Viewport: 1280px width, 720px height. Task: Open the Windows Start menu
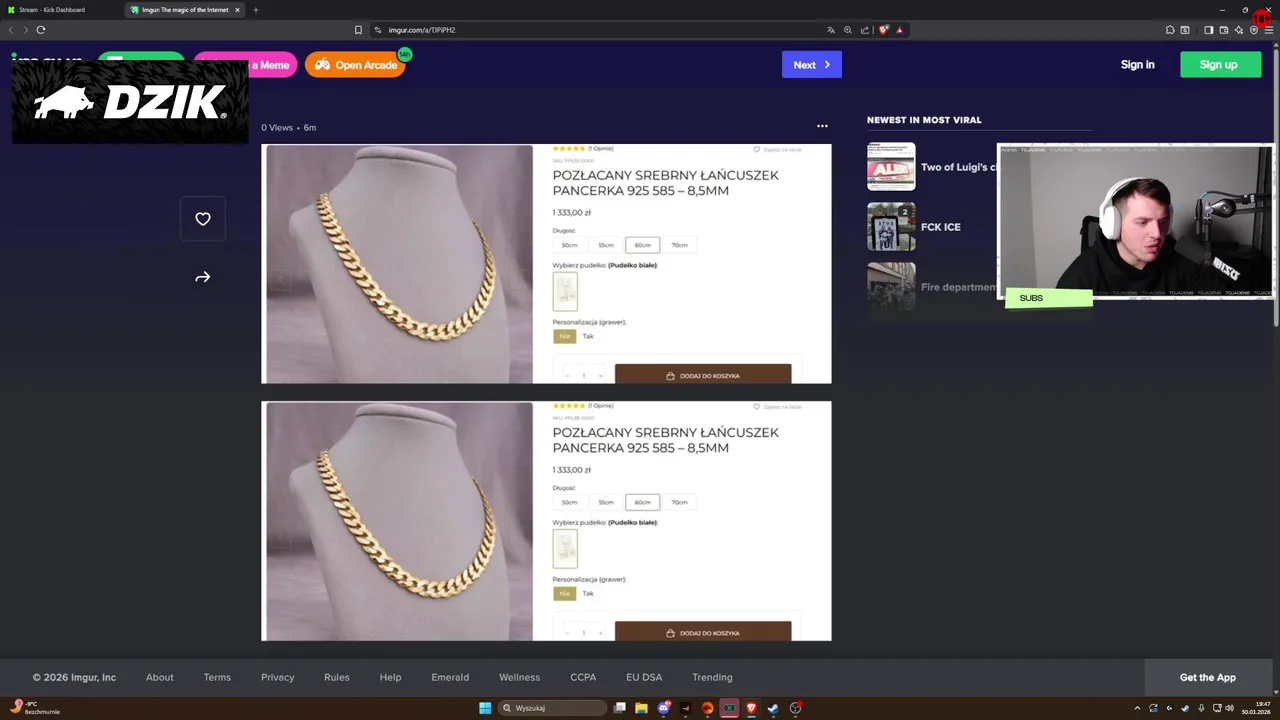coord(485,708)
